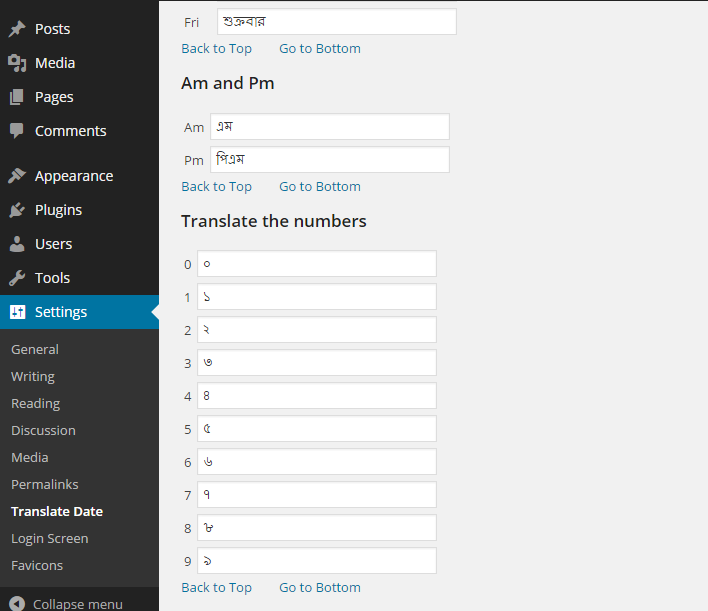This screenshot has width=708, height=611.
Task: Click the Pages icon in sidebar
Action: 17,97
